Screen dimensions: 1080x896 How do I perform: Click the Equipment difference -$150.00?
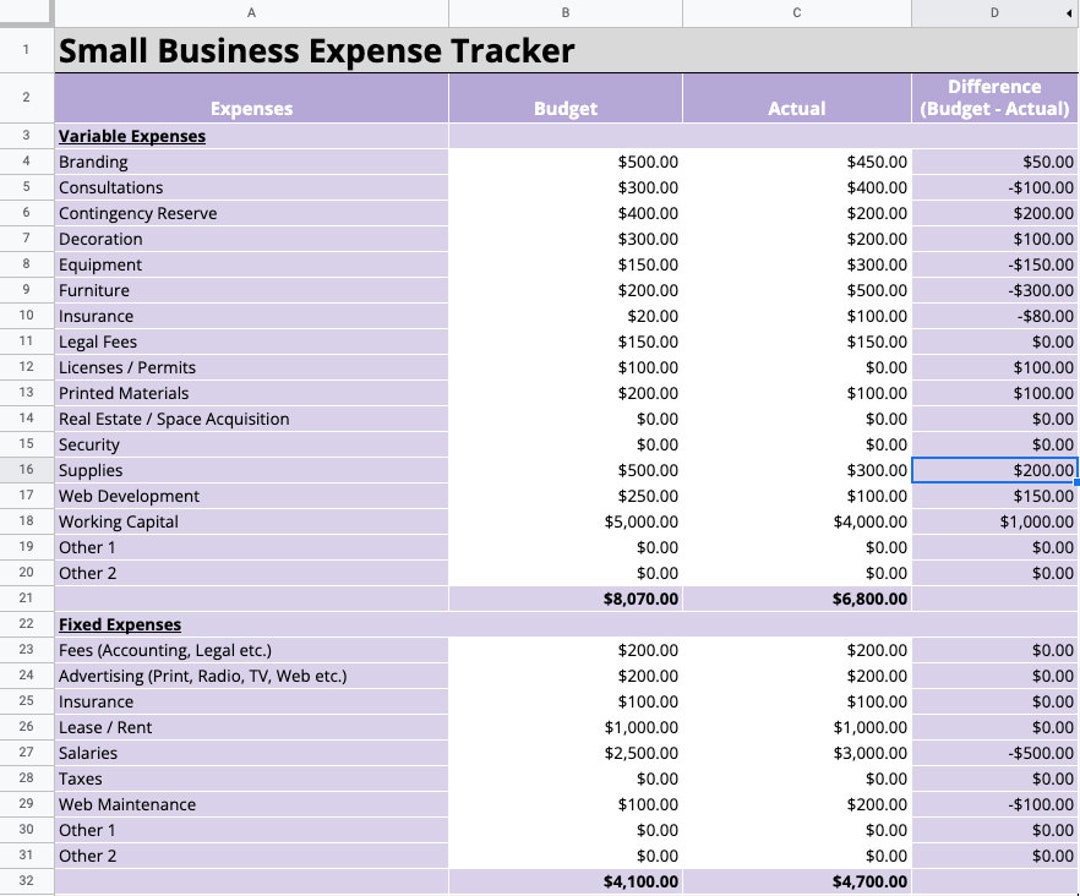(995, 264)
